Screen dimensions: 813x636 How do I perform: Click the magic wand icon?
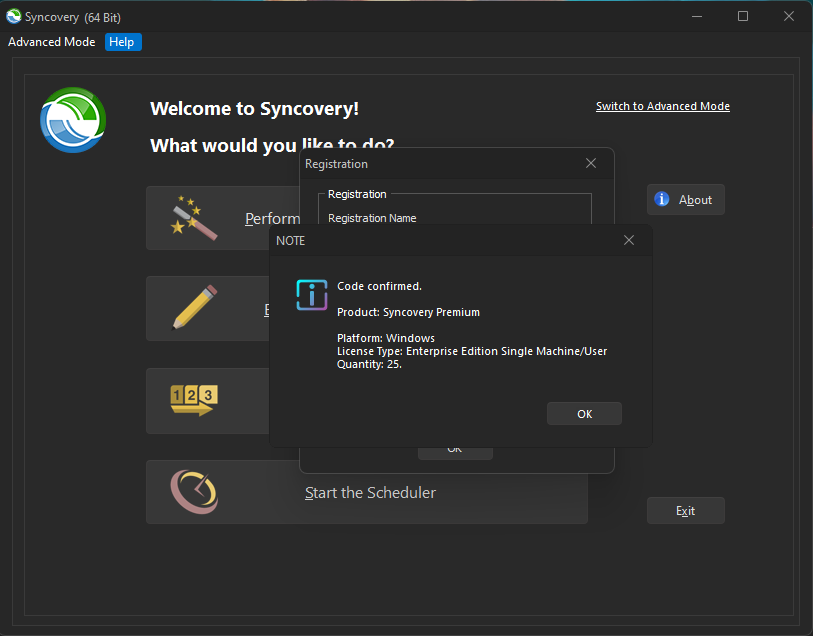(194, 218)
